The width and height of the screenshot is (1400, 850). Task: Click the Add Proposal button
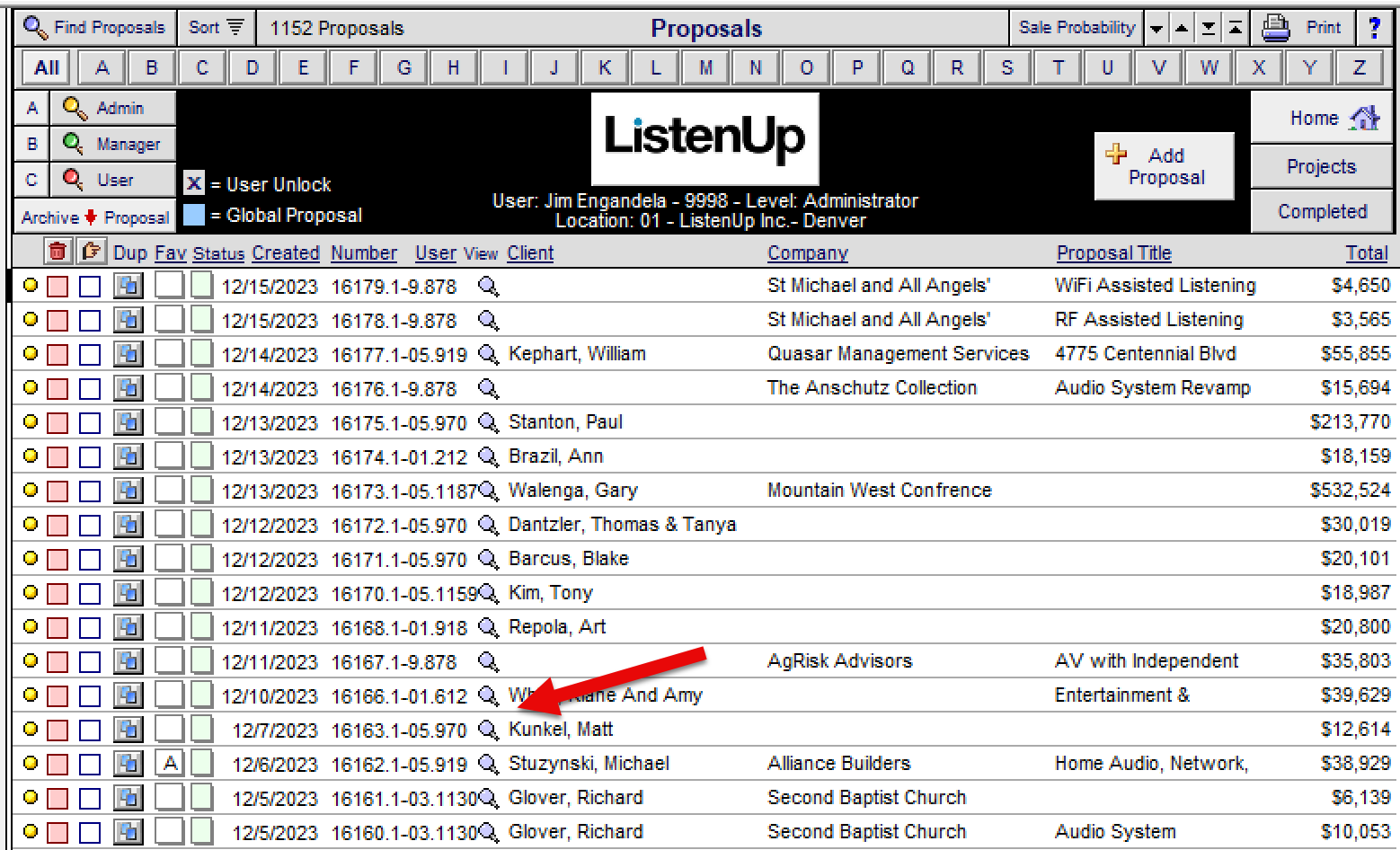1164,166
